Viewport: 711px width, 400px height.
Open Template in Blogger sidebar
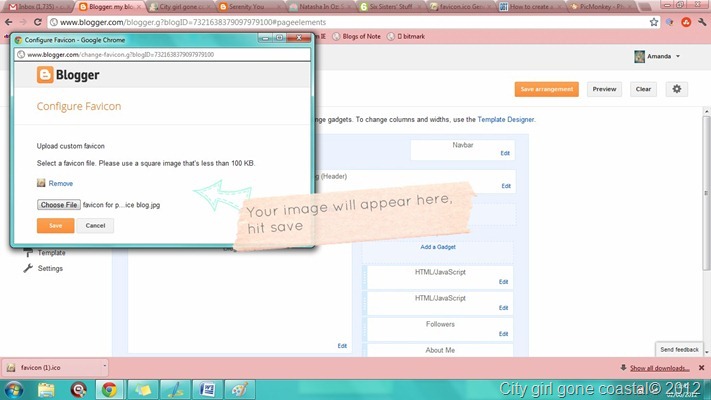pyautogui.click(x=51, y=253)
